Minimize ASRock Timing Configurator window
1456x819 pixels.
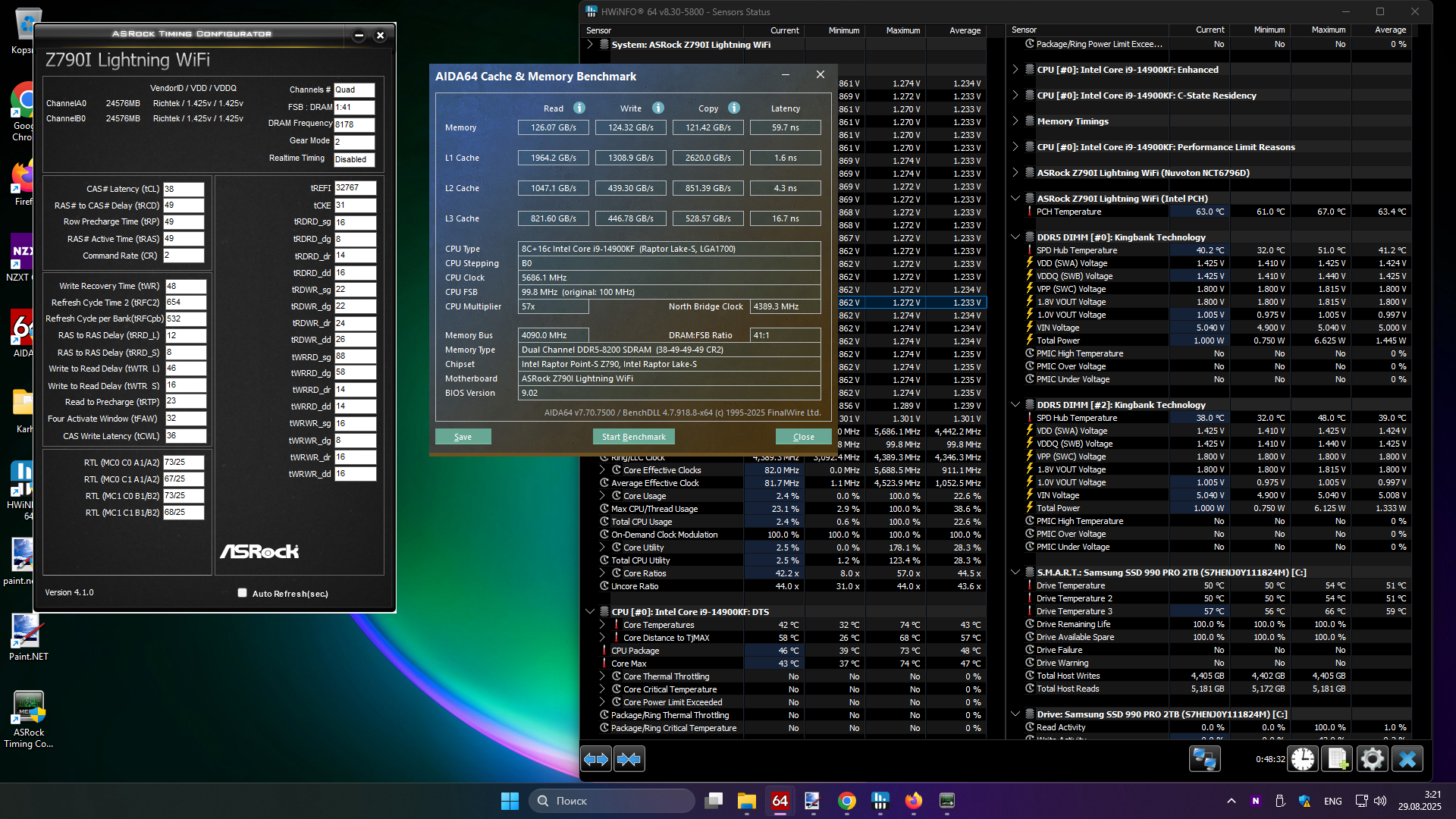[x=359, y=35]
